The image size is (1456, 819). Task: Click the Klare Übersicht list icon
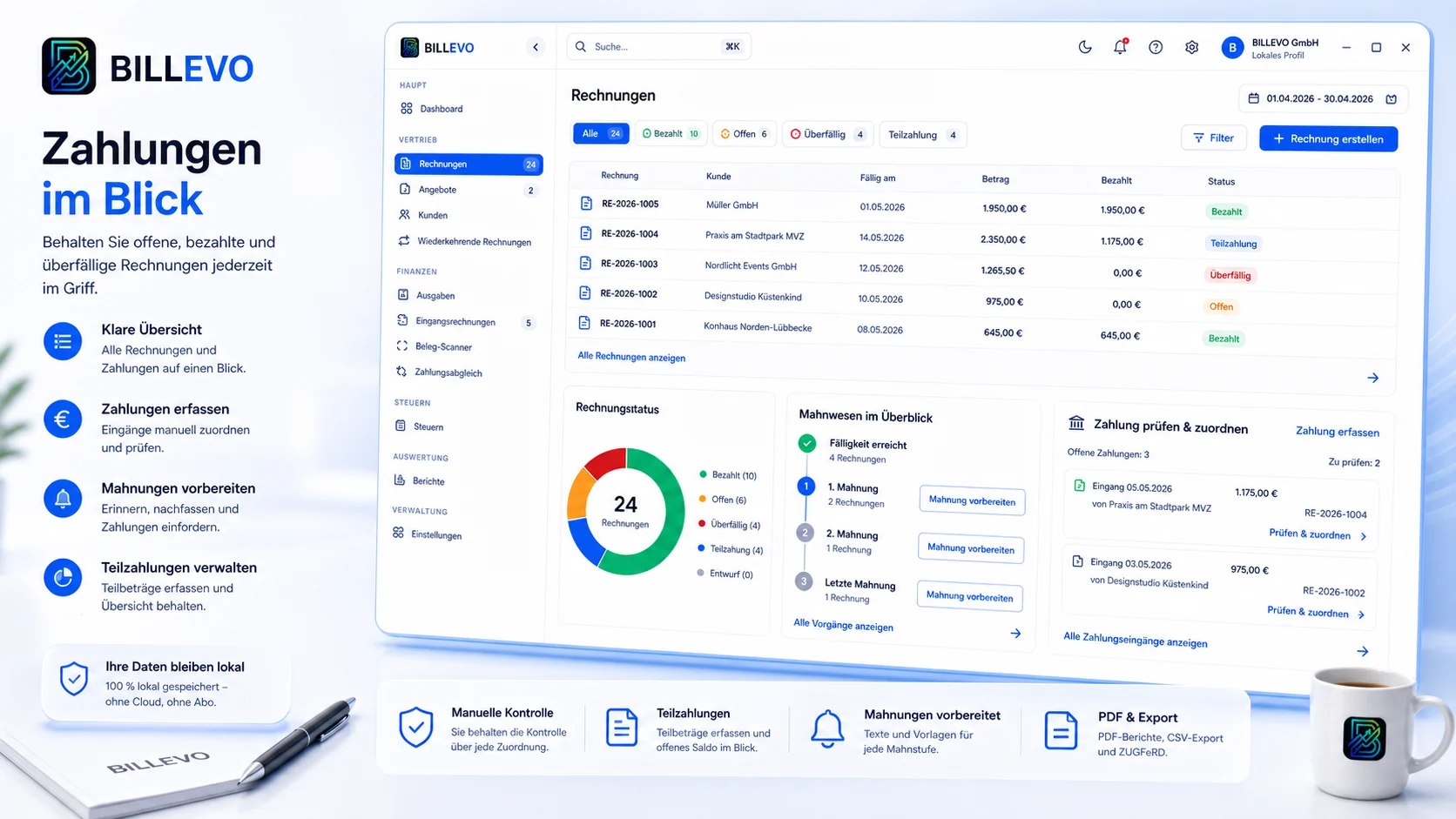pyautogui.click(x=63, y=341)
